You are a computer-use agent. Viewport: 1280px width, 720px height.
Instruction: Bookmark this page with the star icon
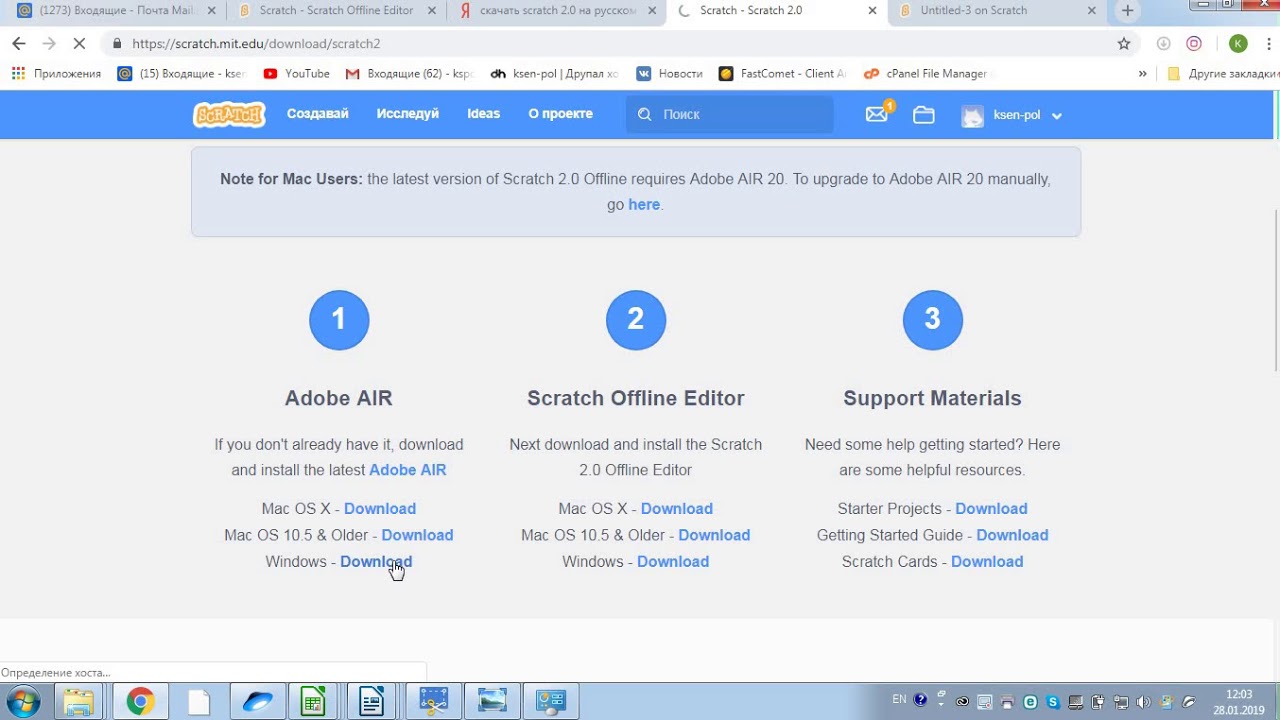pyautogui.click(x=1124, y=44)
